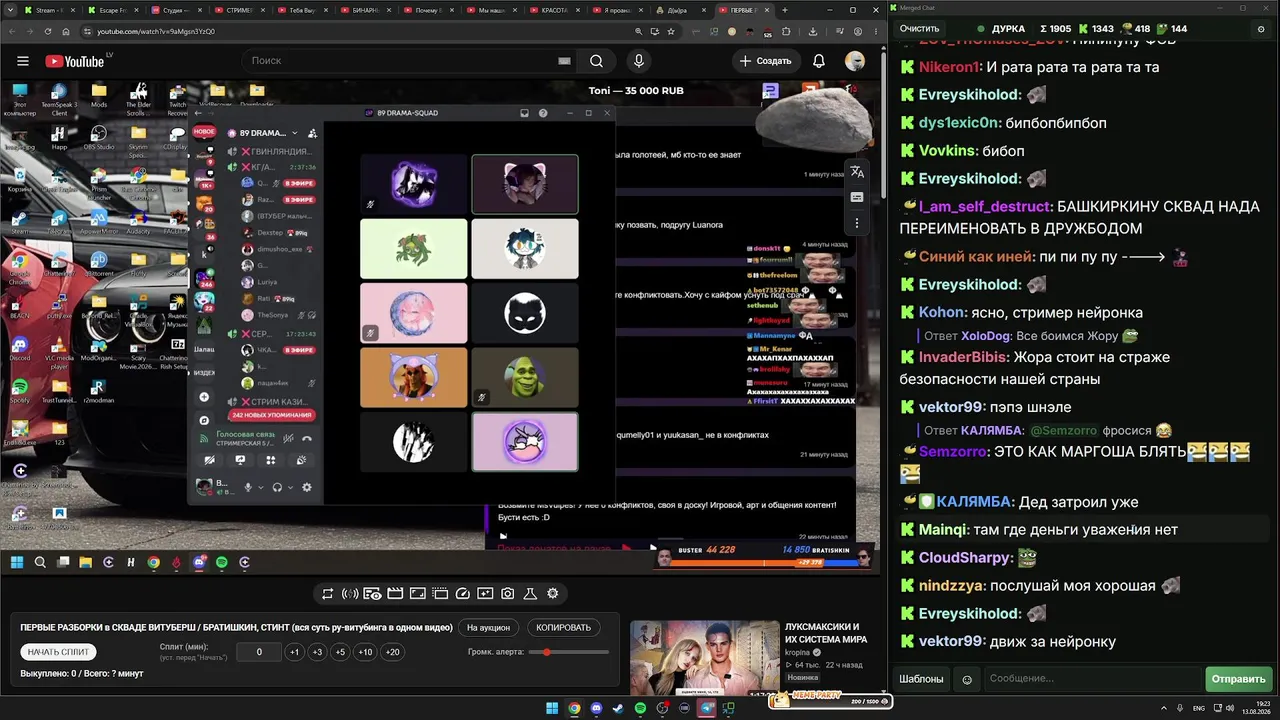1280x720 pixels.
Task: Open the YouTube guide hamburger menu
Action: 23,61
